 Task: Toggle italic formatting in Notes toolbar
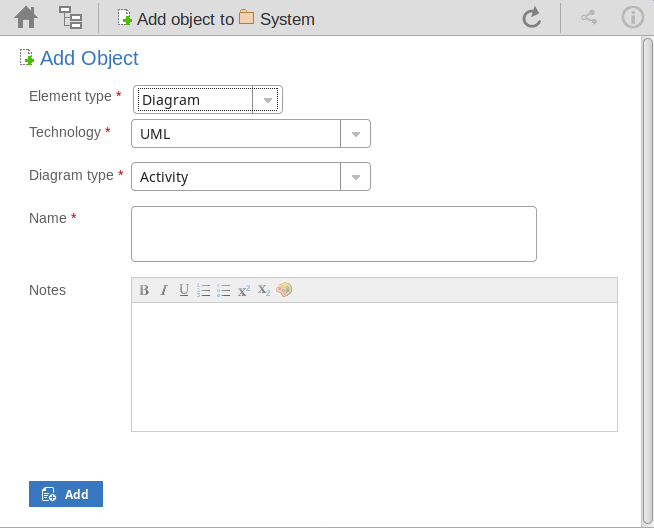164,290
